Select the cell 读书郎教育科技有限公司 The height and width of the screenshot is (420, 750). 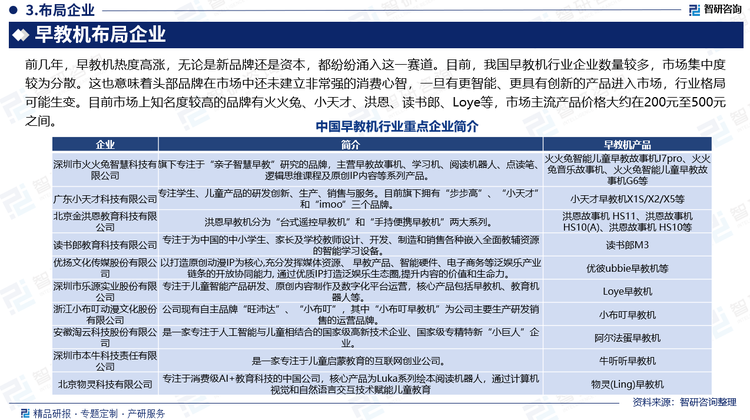pos(105,245)
